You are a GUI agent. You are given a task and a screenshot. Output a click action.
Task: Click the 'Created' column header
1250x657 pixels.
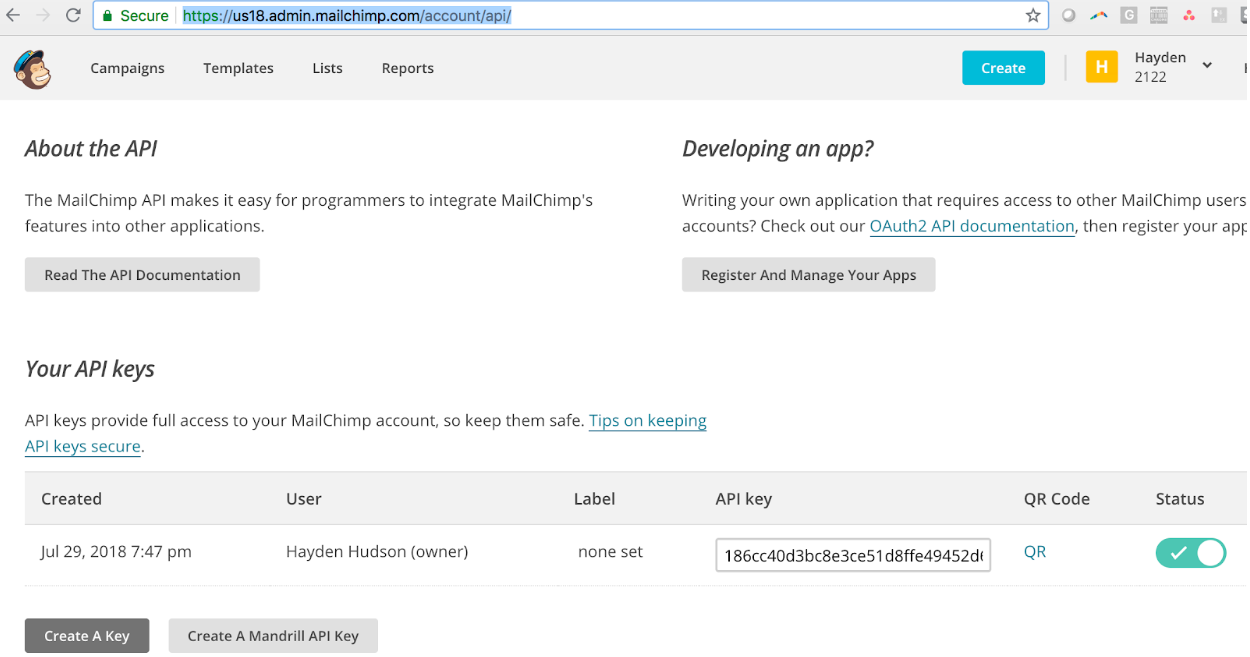click(71, 498)
